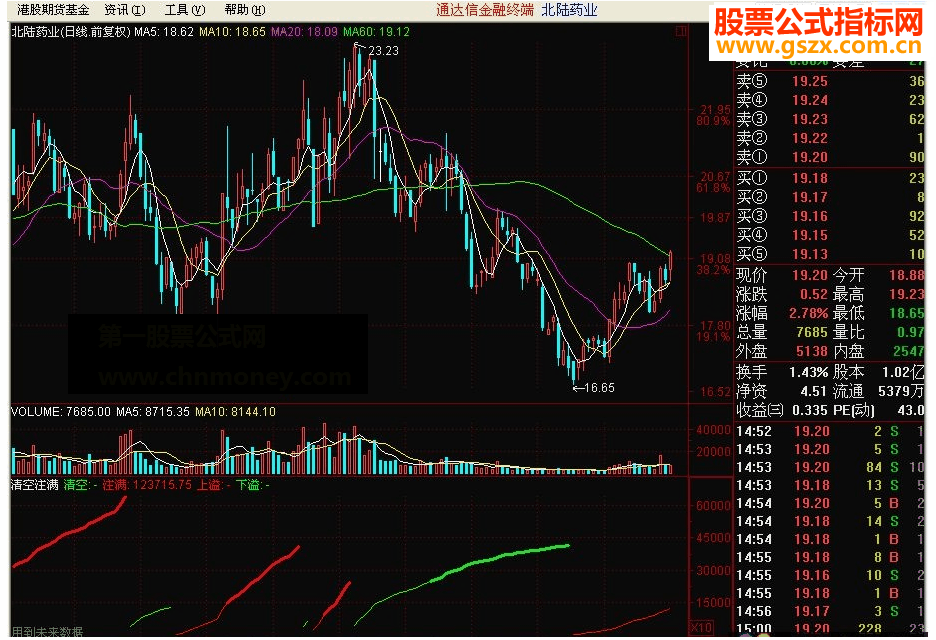
Task: Click the 股本 1.02亿 value
Action: [903, 373]
